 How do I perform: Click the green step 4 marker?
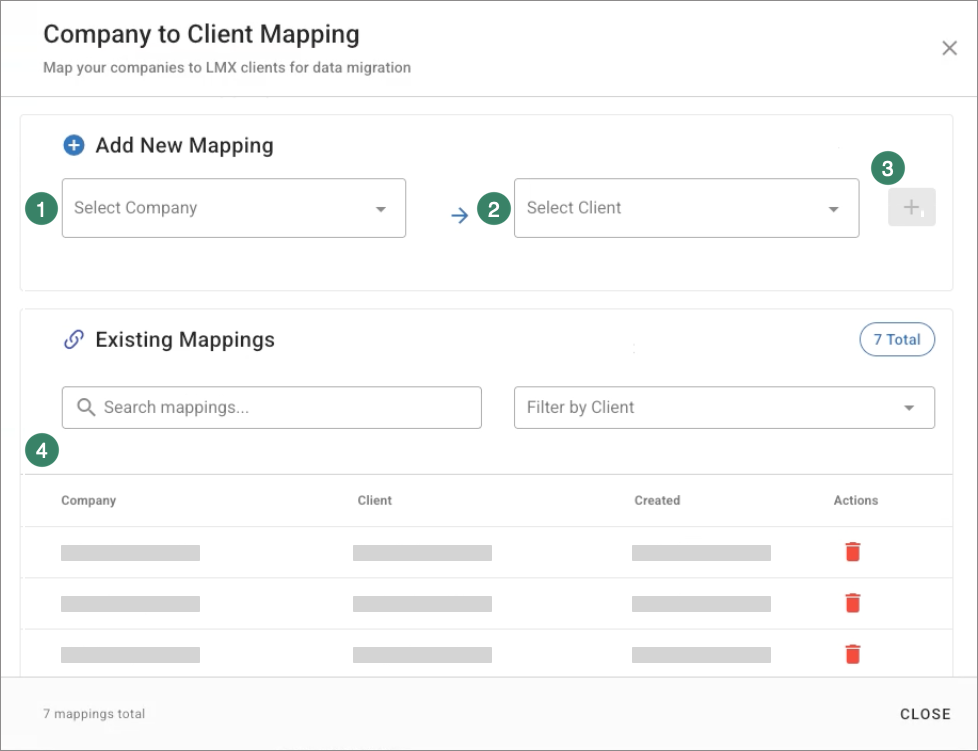point(41,452)
